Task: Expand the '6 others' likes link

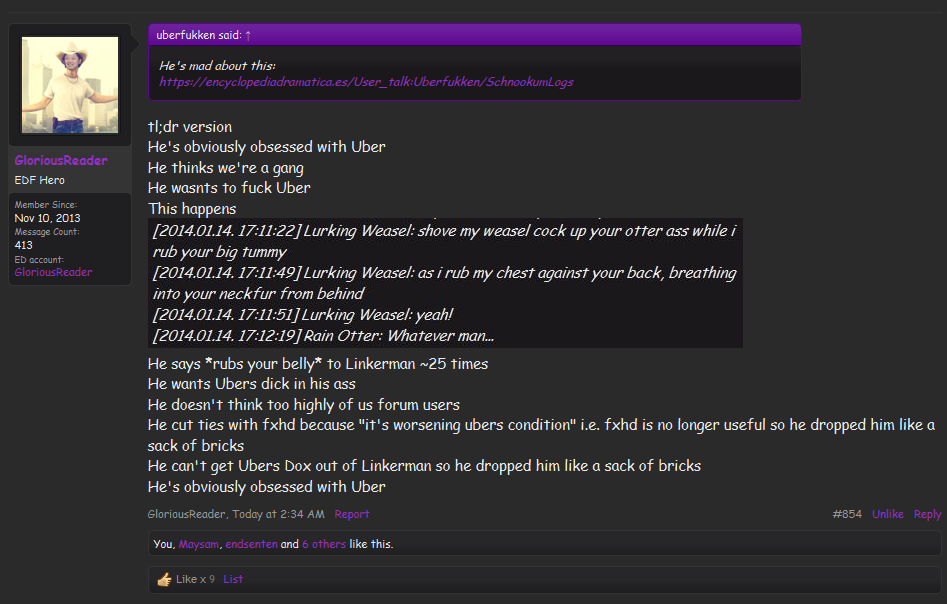Action: point(324,545)
